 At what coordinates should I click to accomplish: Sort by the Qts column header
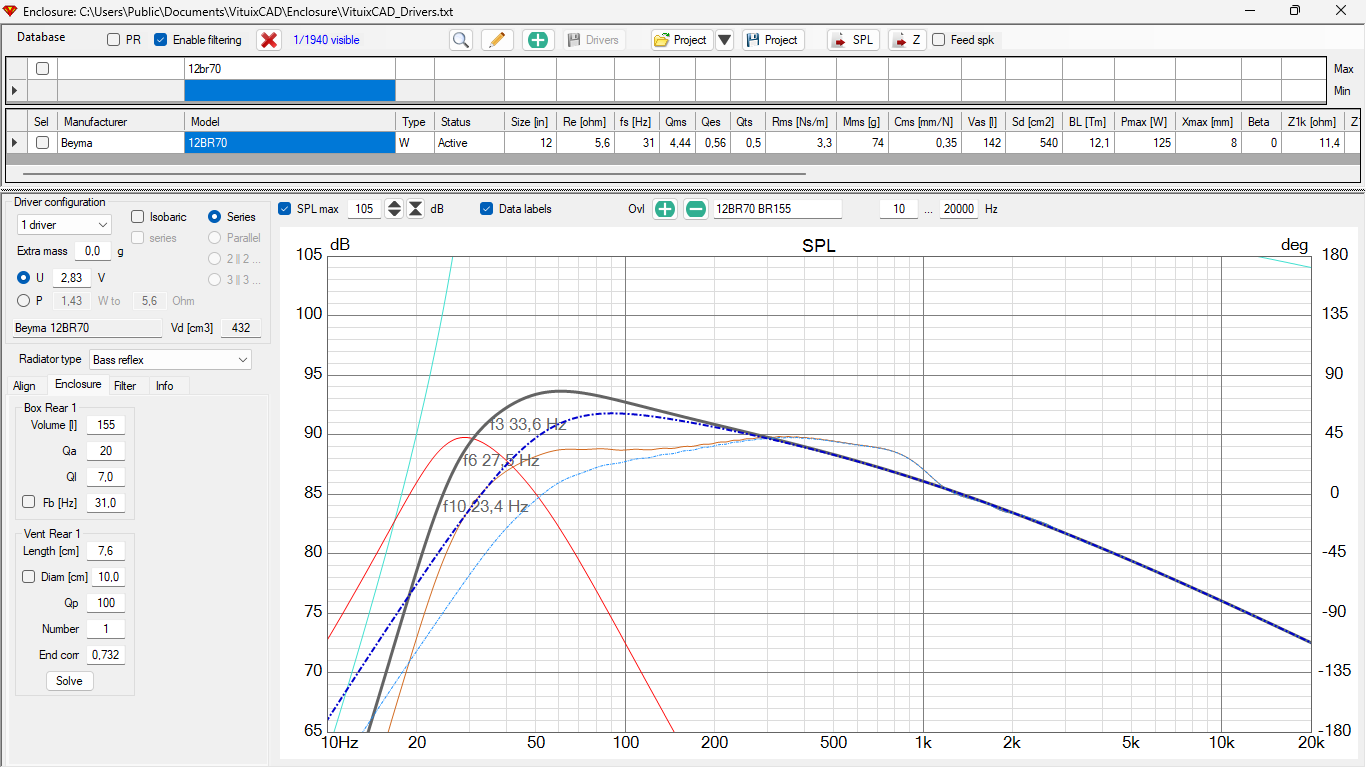(748, 122)
